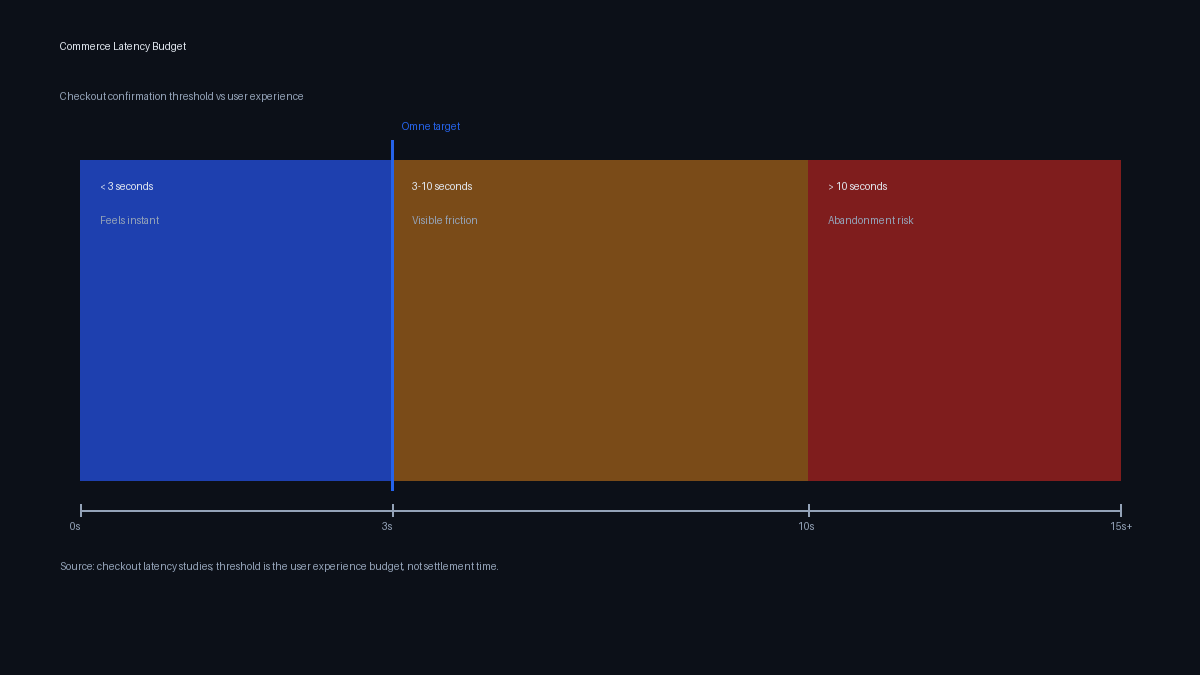Select the 0s axis label

tap(75, 527)
